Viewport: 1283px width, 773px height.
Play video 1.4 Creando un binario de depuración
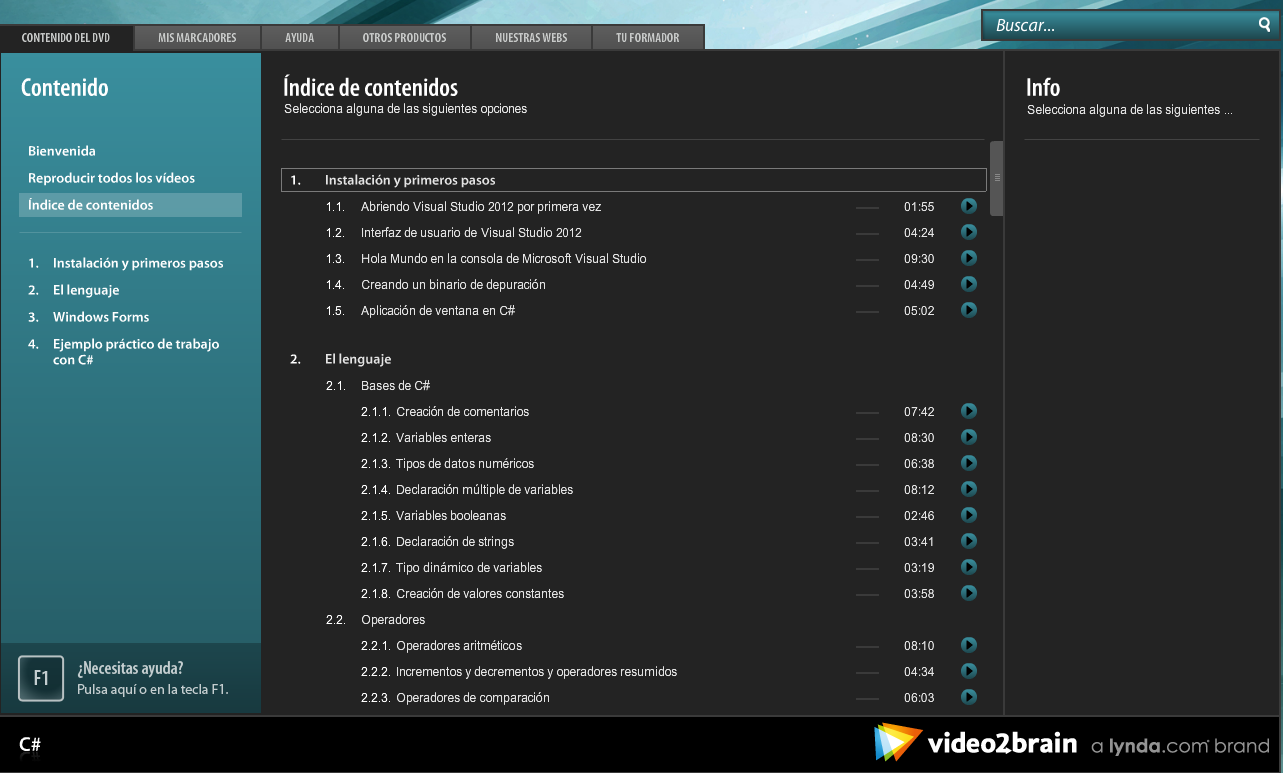click(968, 284)
